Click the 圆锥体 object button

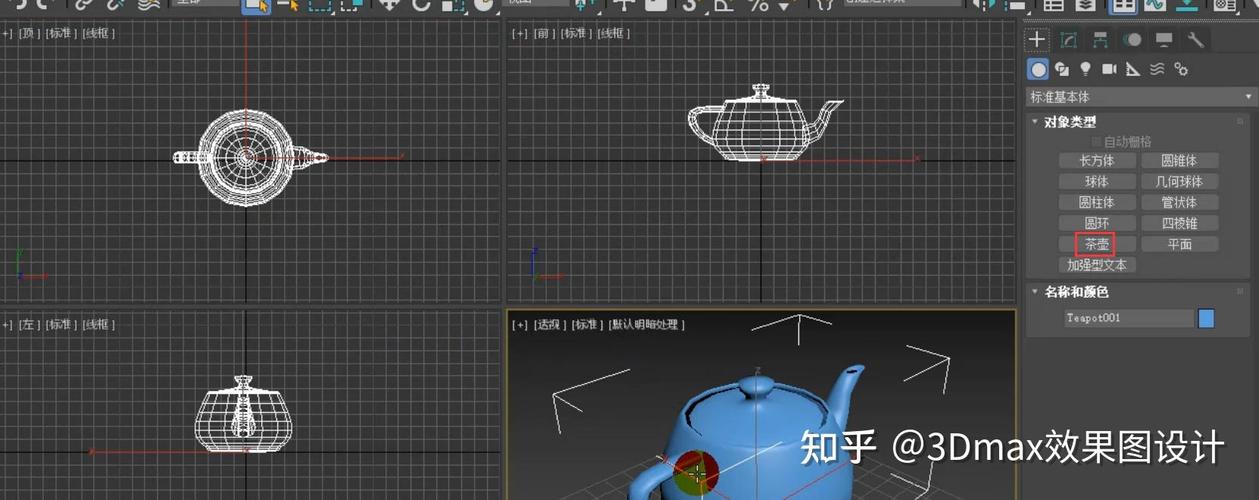click(x=1179, y=161)
